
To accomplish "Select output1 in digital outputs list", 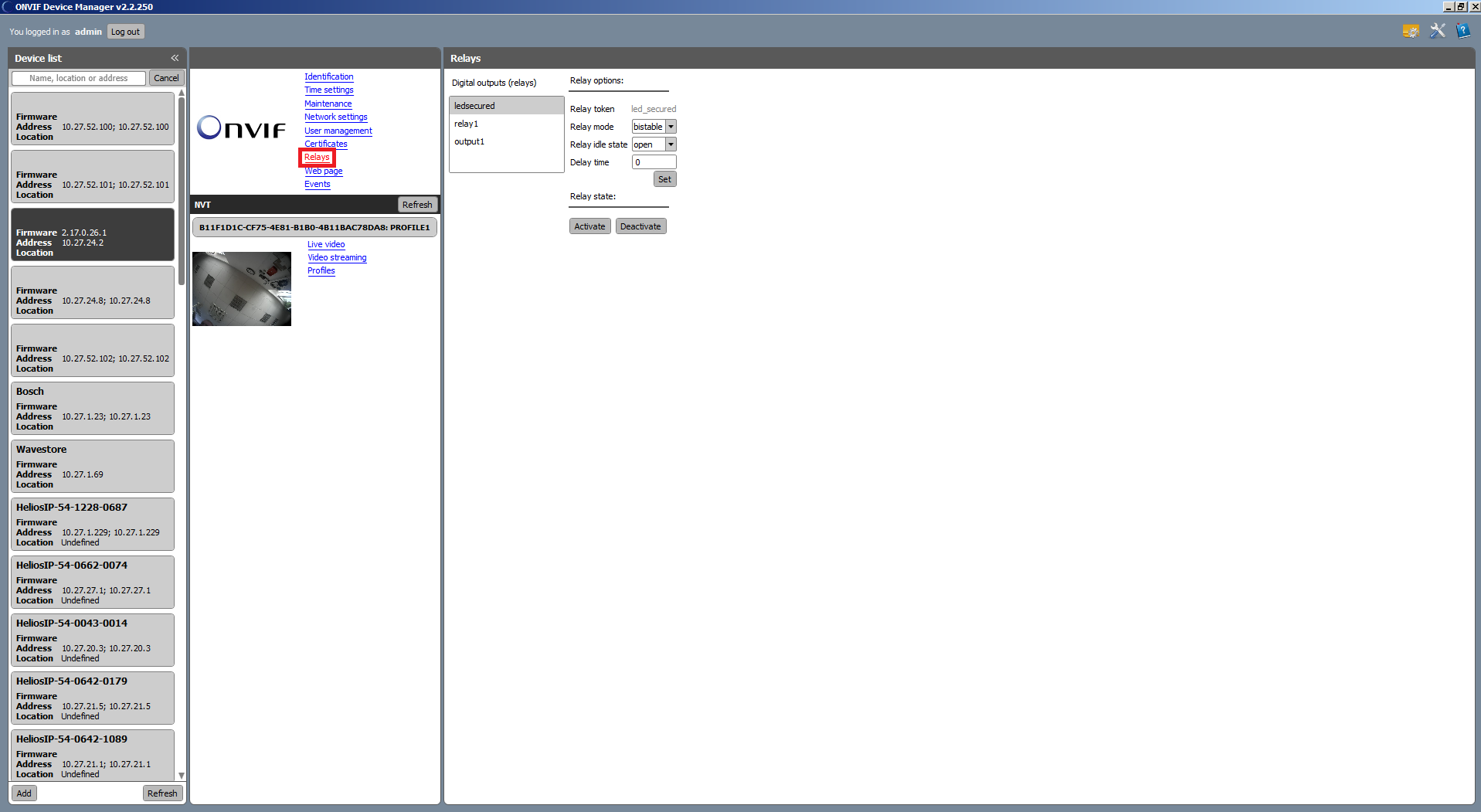I will coord(470,141).
